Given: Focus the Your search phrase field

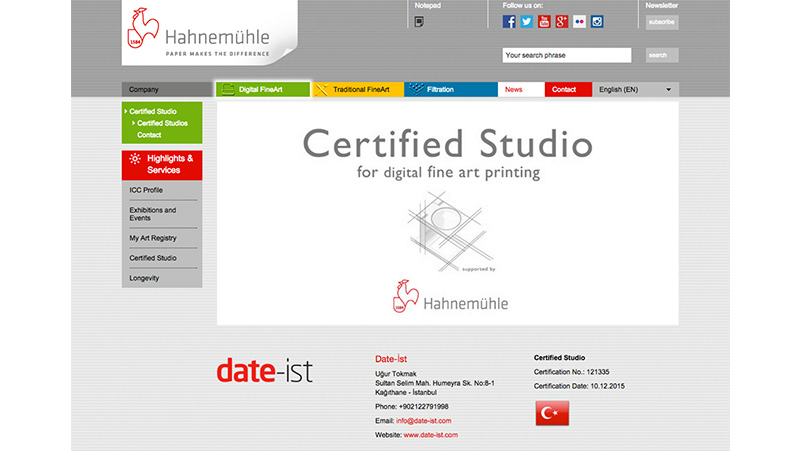Looking at the screenshot, I should pyautogui.click(x=567, y=55).
